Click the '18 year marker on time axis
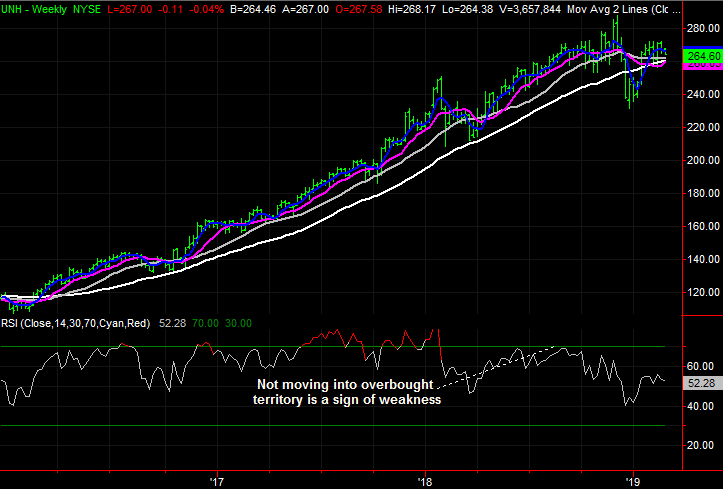This screenshot has width=723, height=489. pyautogui.click(x=425, y=482)
